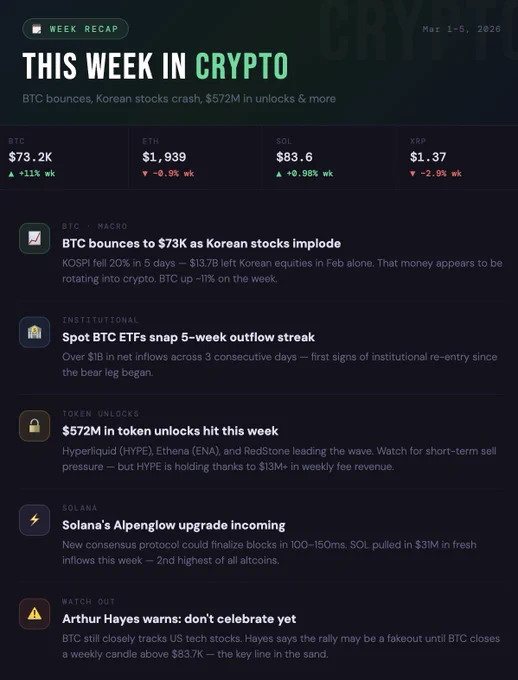Open the ETH $1,939 price card
Screen dimensions: 518x680
point(196,157)
